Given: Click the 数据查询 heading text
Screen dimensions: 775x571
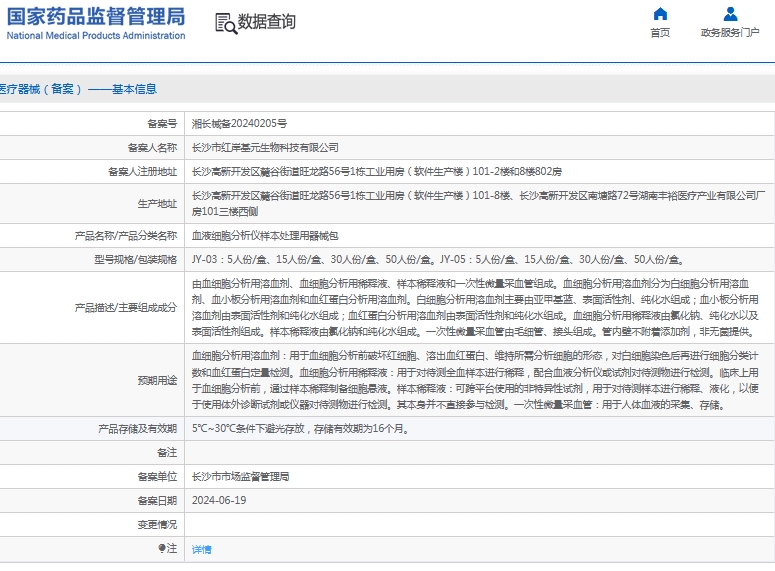Looking at the screenshot, I should [x=267, y=22].
